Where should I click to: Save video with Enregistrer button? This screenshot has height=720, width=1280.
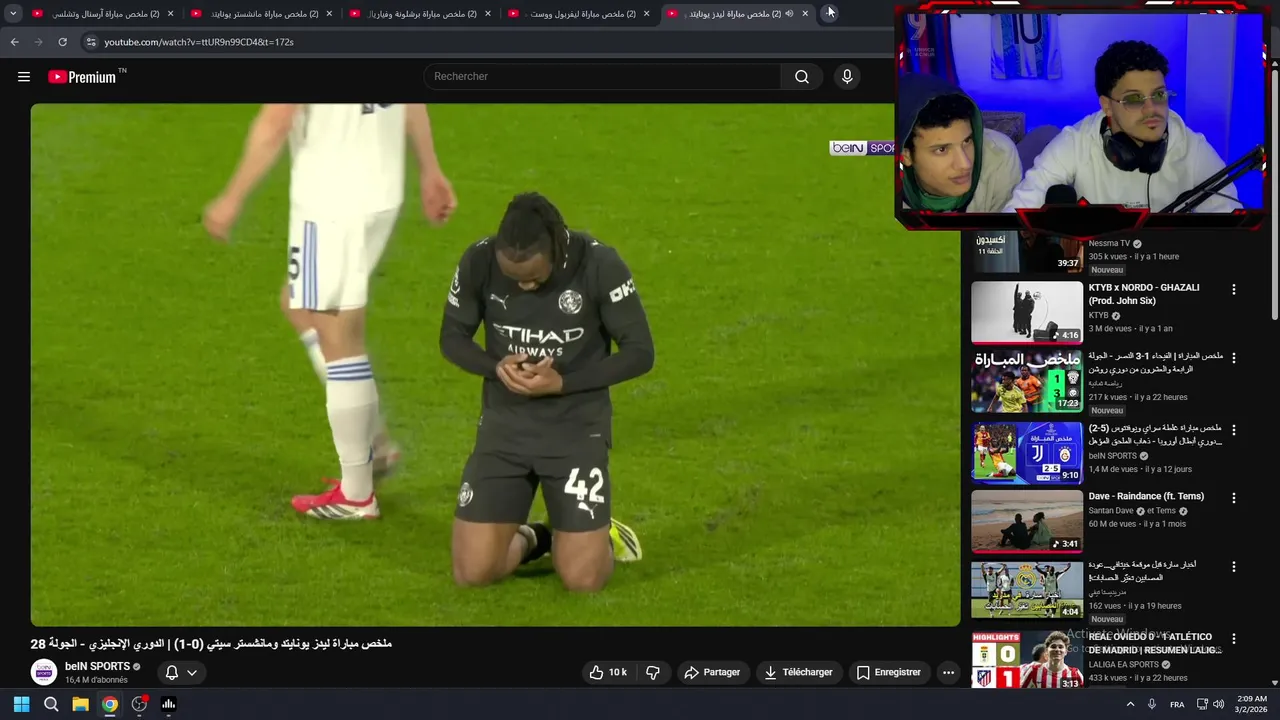tap(888, 672)
